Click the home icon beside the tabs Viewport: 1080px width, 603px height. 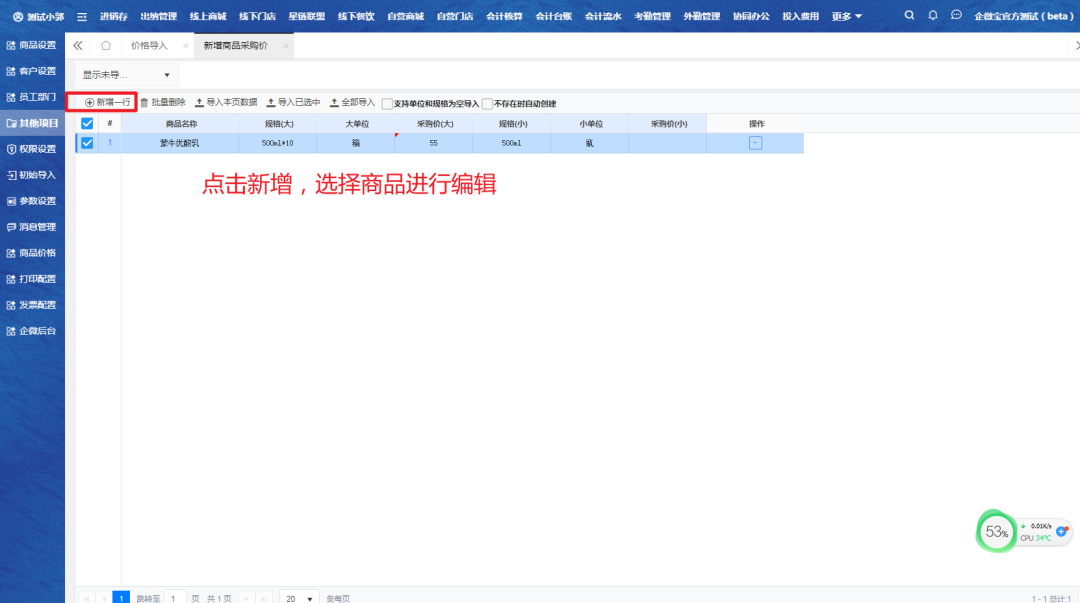point(106,46)
